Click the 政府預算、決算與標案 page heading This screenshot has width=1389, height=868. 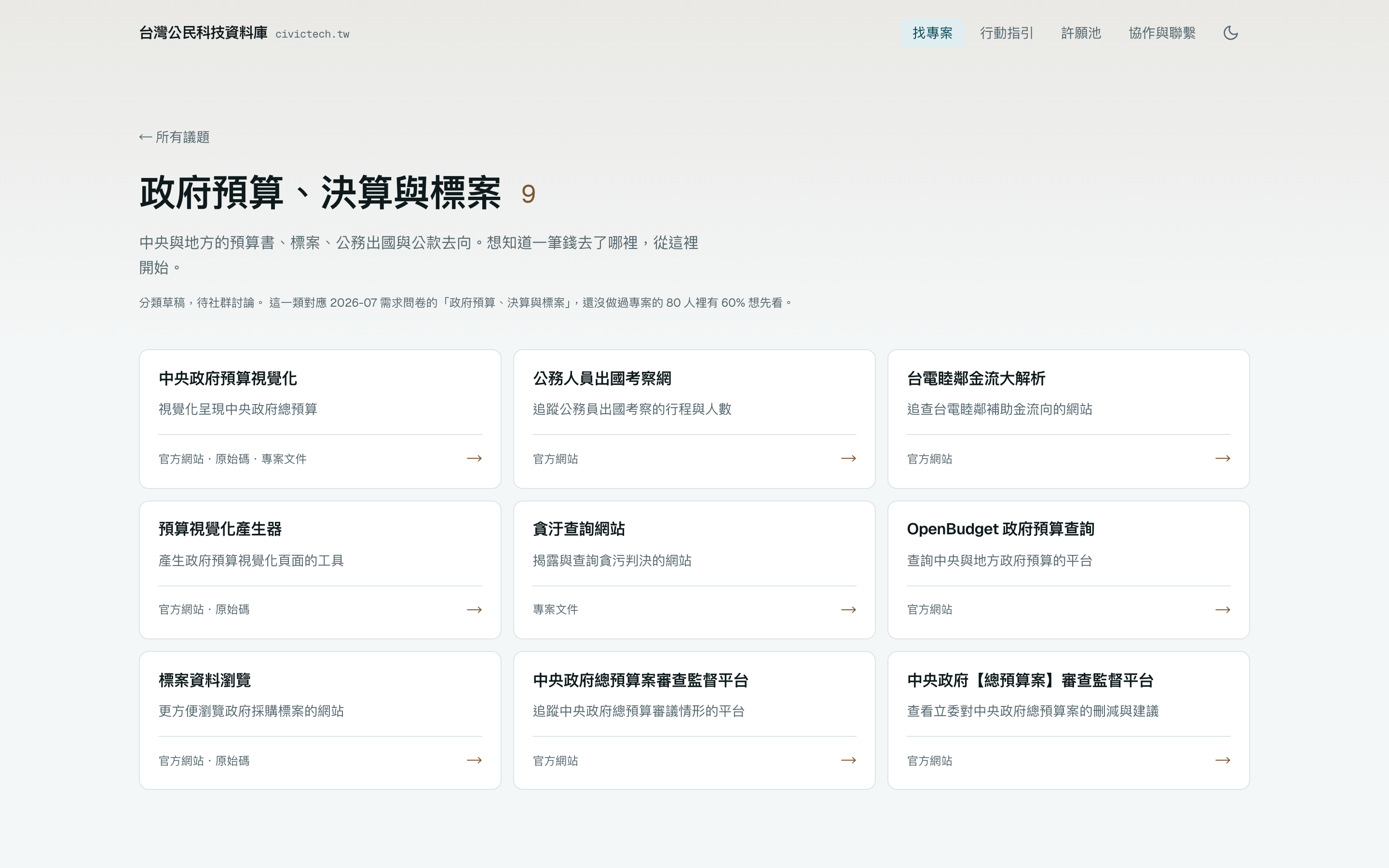coord(320,193)
